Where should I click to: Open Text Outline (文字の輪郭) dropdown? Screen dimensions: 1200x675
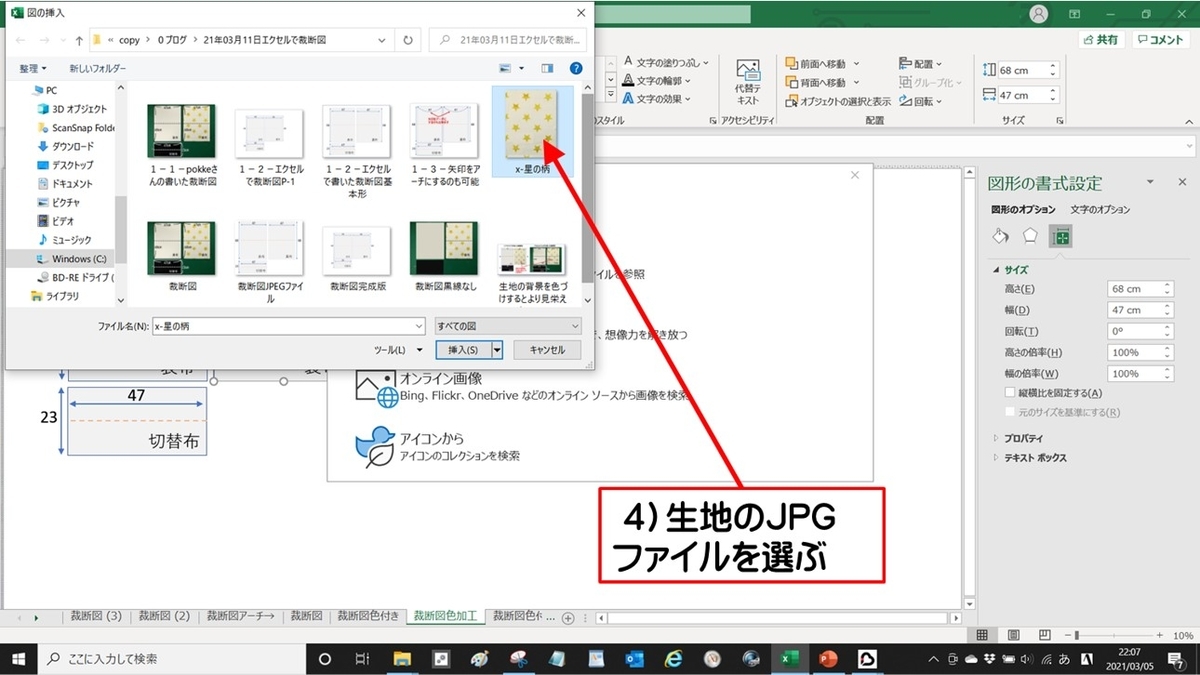pyautogui.click(x=658, y=81)
